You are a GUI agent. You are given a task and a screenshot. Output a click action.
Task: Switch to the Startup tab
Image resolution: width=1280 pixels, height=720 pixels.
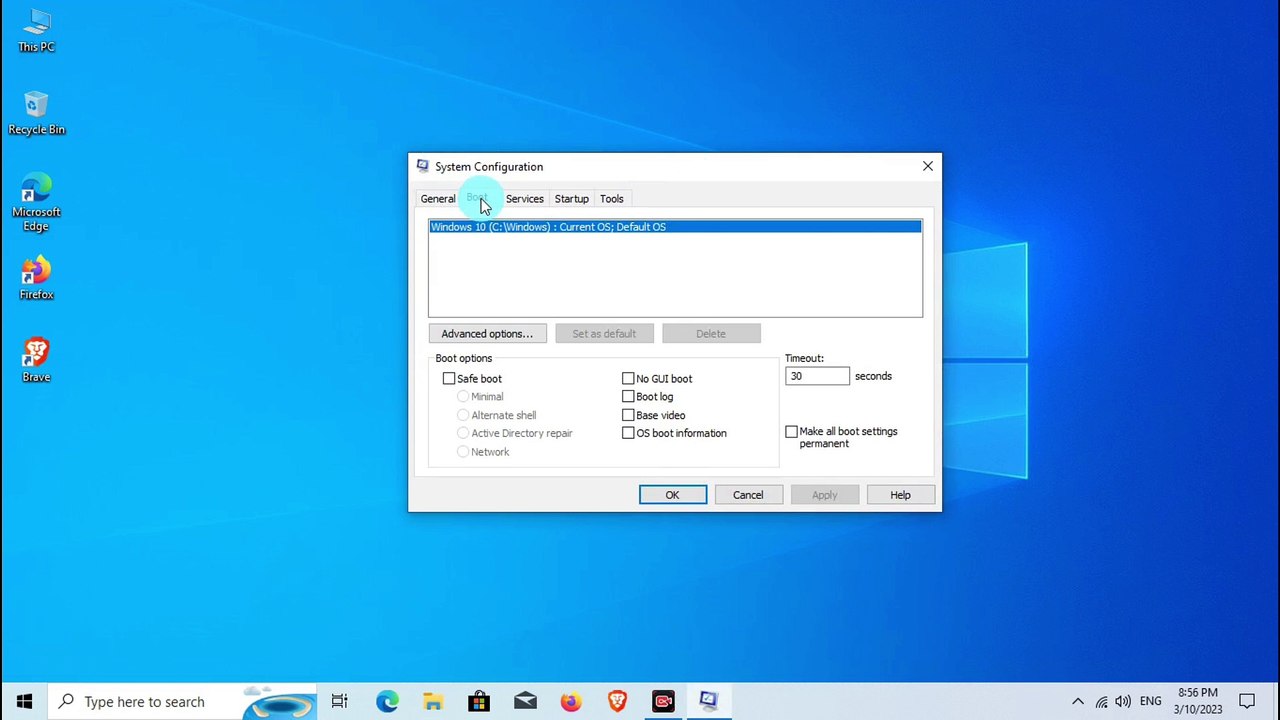pyautogui.click(x=572, y=199)
